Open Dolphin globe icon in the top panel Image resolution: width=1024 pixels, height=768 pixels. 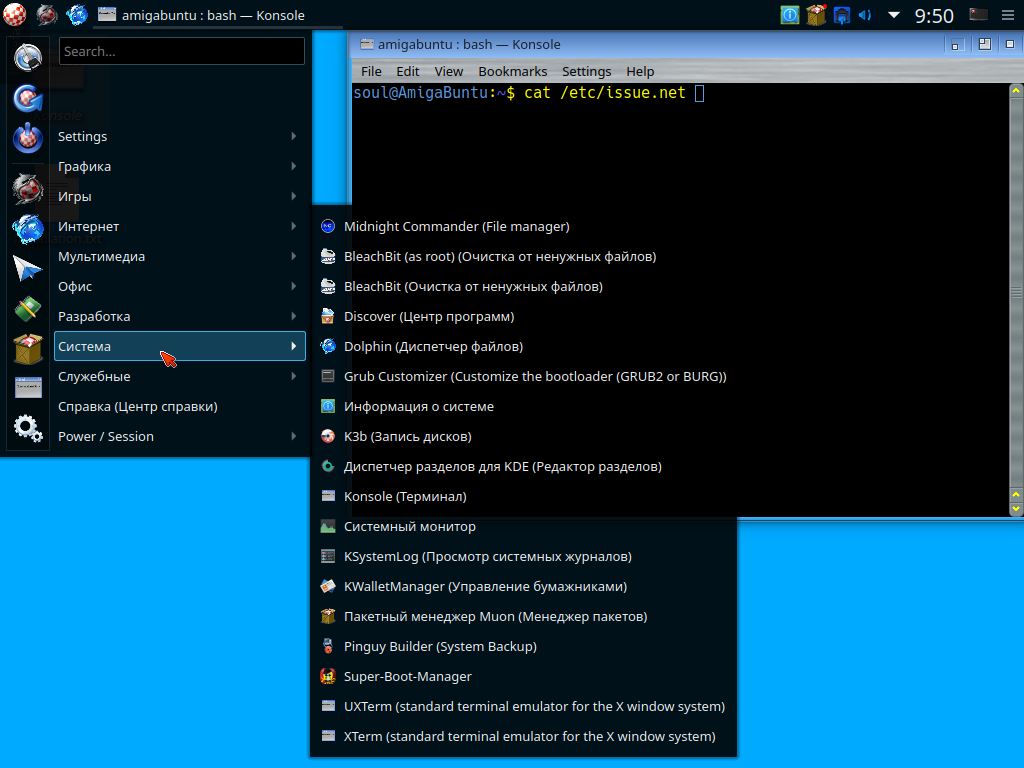click(76, 14)
